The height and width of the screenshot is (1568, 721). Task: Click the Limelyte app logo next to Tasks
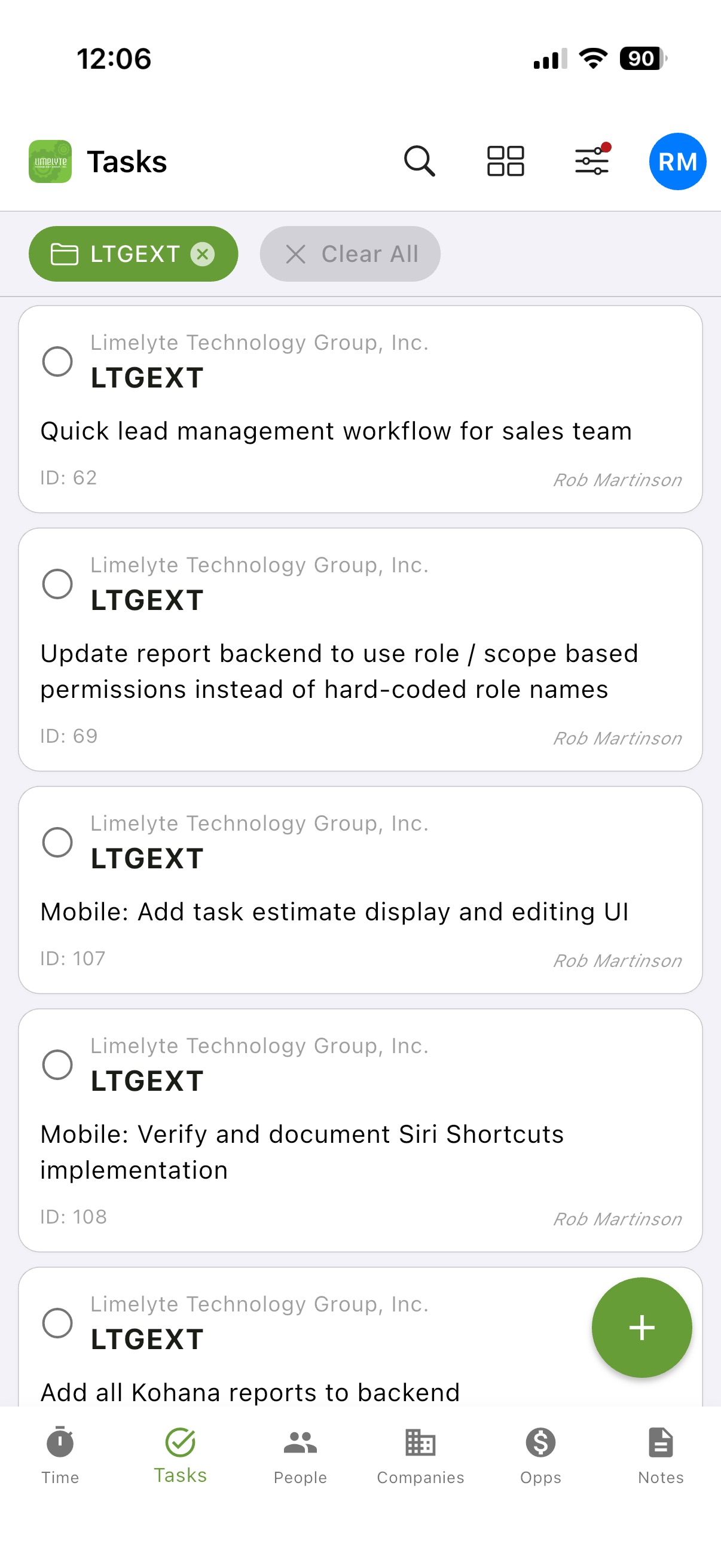pyautogui.click(x=50, y=161)
